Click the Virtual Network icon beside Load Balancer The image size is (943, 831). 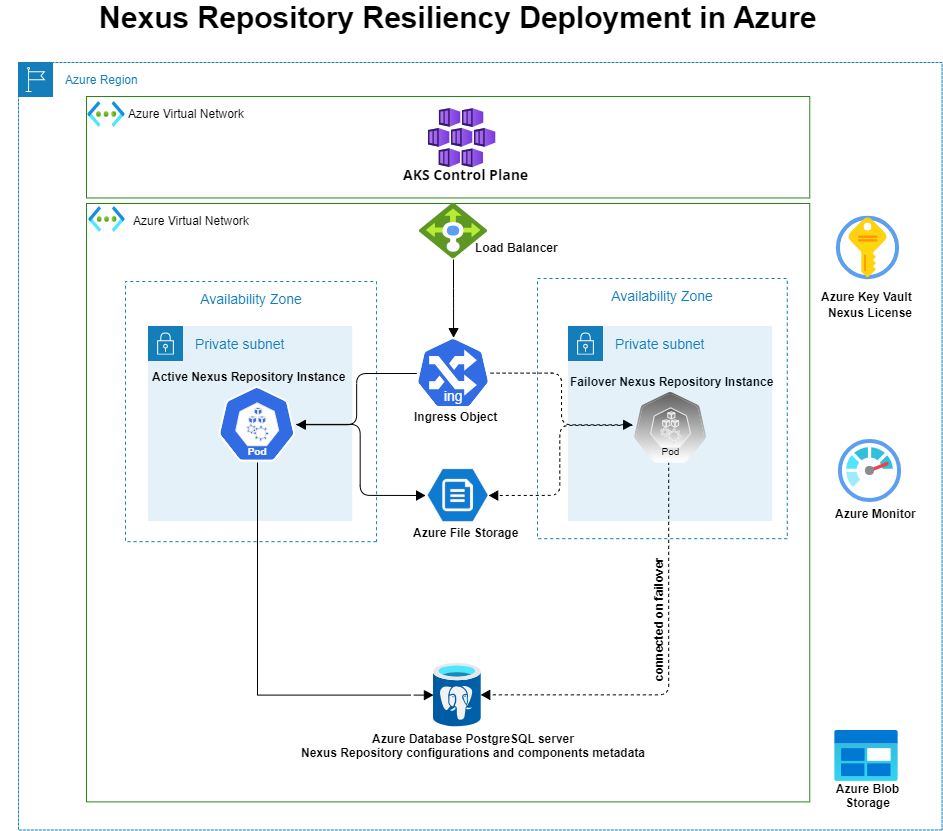106,219
